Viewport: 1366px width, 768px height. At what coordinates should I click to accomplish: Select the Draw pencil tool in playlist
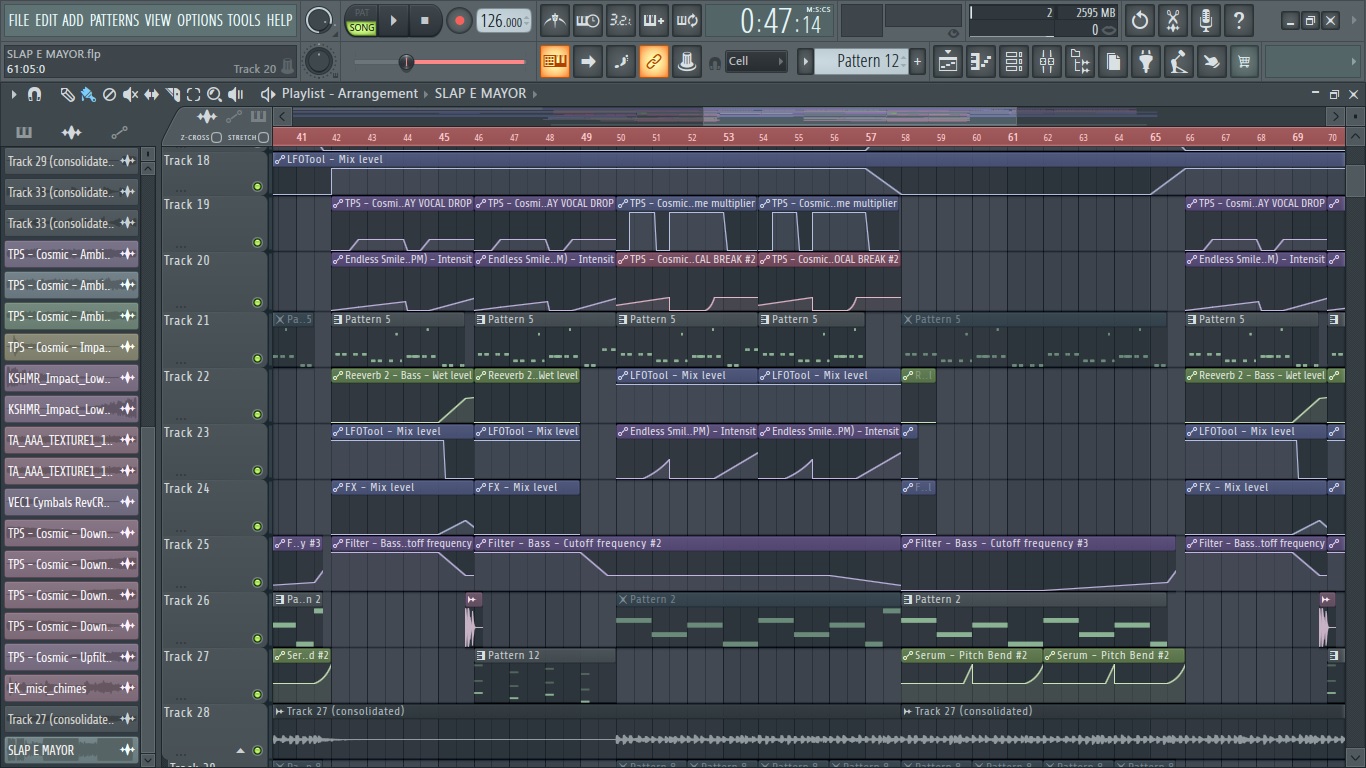[x=67, y=94]
